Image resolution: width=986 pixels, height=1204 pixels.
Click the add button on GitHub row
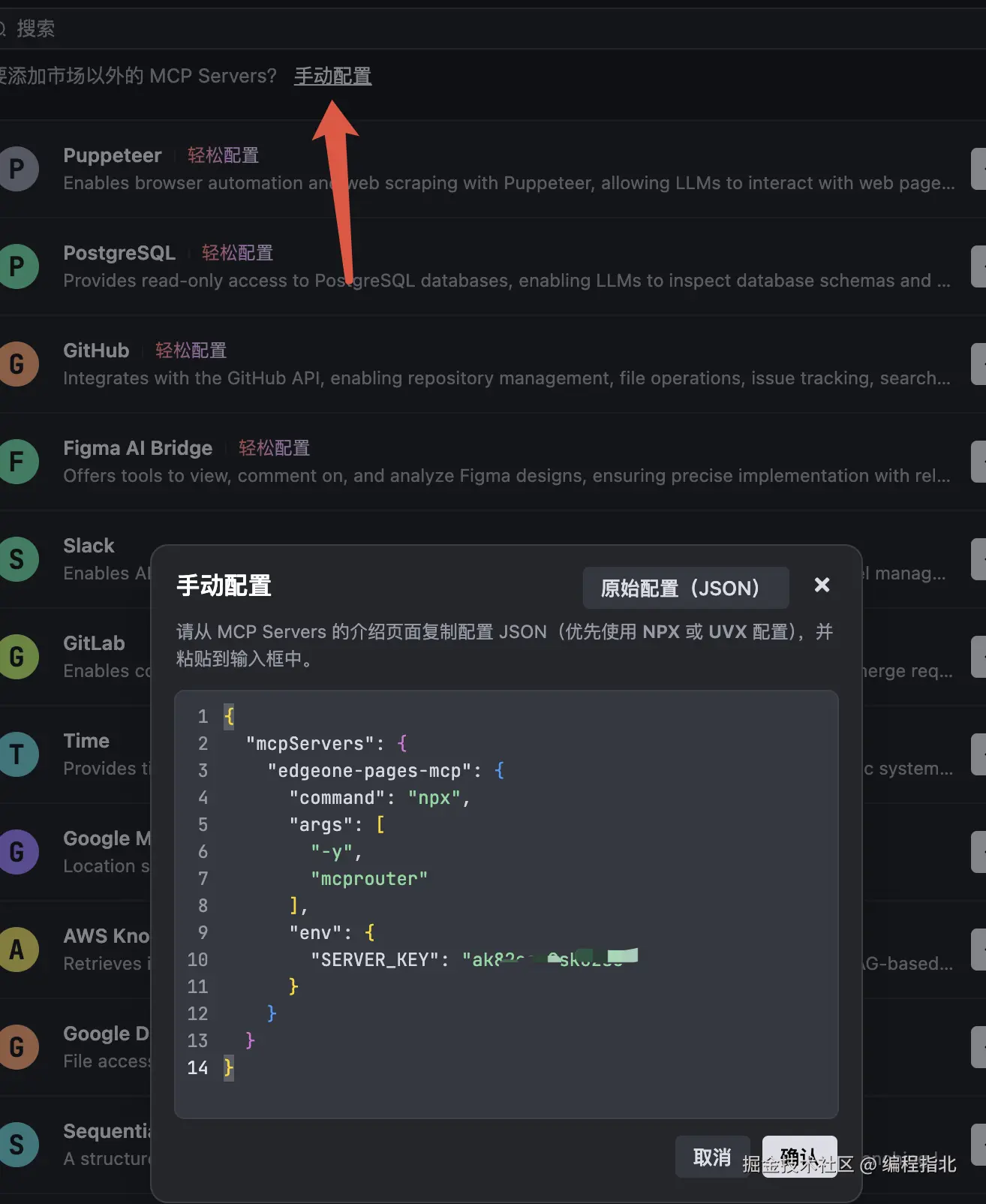[x=978, y=364]
